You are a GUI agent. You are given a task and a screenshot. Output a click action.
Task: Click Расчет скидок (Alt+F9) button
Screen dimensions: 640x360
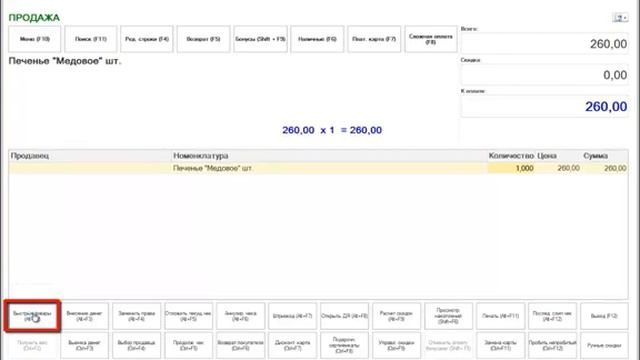(396, 316)
